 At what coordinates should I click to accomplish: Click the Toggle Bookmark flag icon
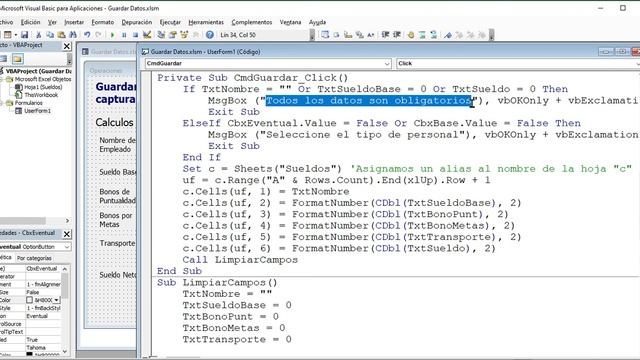(x=448, y=35)
